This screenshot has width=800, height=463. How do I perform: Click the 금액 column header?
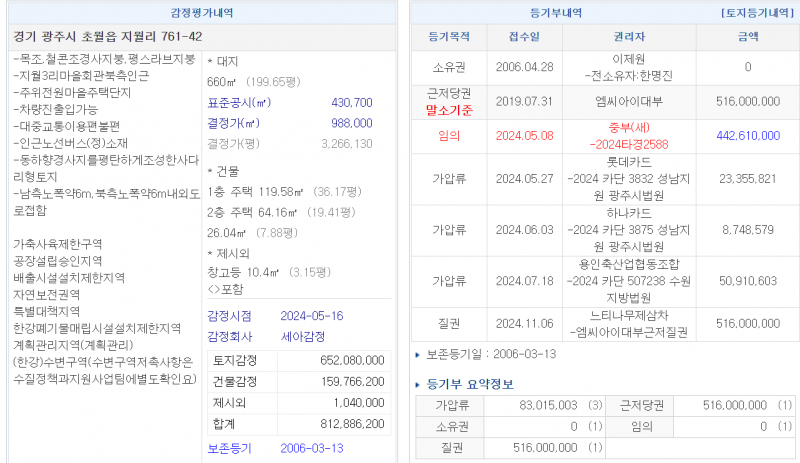point(748,37)
